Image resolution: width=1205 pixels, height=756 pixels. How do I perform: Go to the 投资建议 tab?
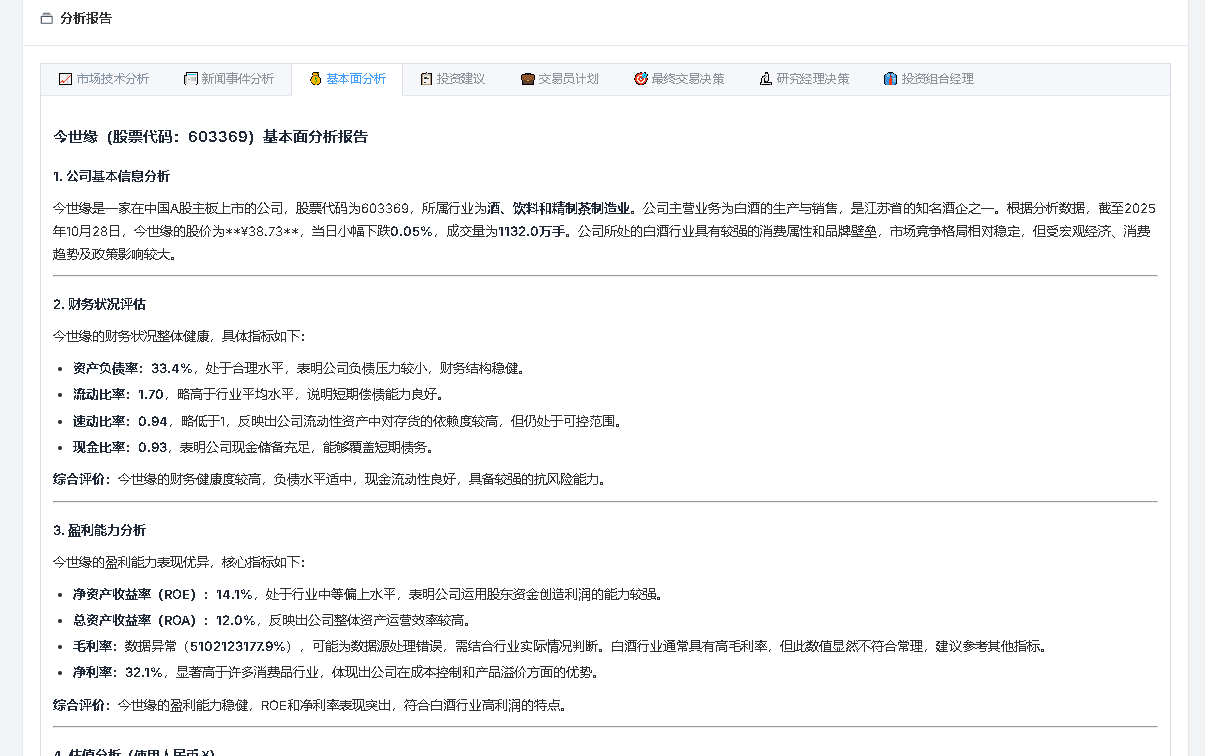[452, 79]
